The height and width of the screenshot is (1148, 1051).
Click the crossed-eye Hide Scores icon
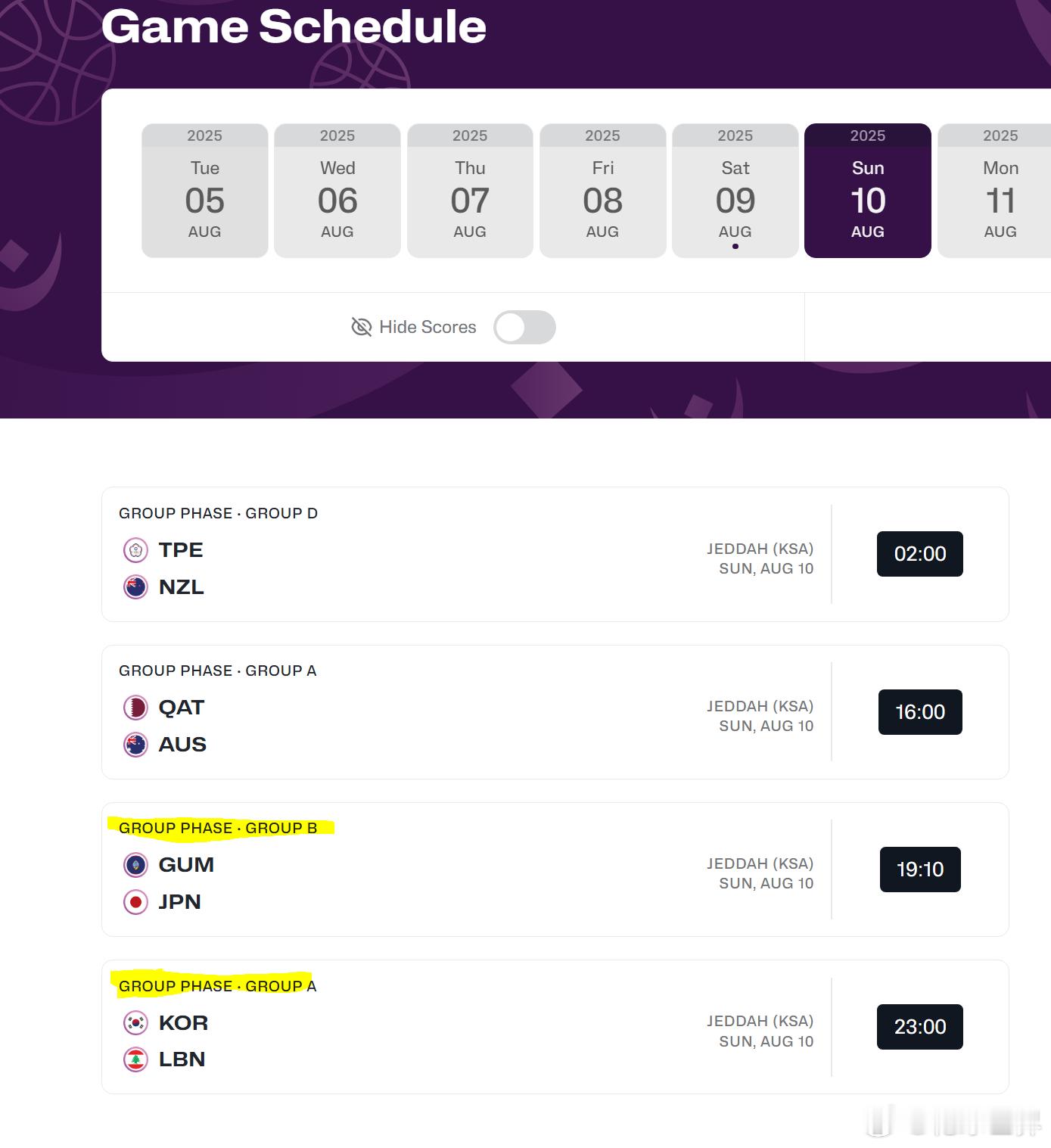click(x=362, y=327)
